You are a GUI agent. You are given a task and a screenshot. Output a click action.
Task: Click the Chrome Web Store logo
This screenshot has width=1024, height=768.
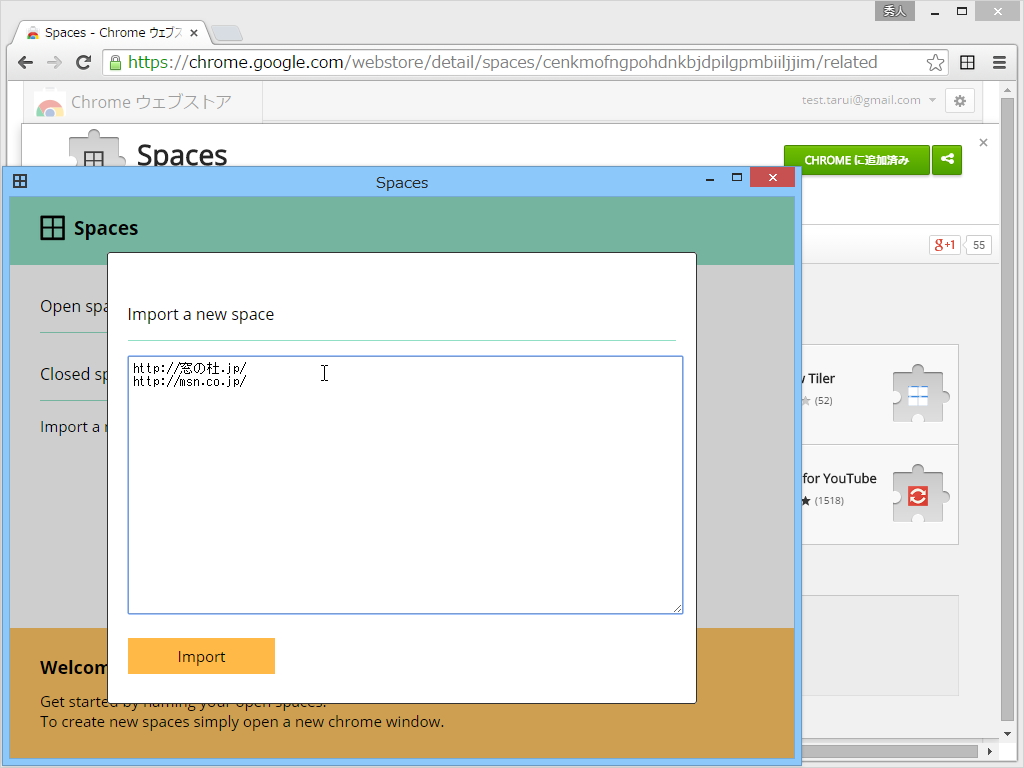click(50, 106)
